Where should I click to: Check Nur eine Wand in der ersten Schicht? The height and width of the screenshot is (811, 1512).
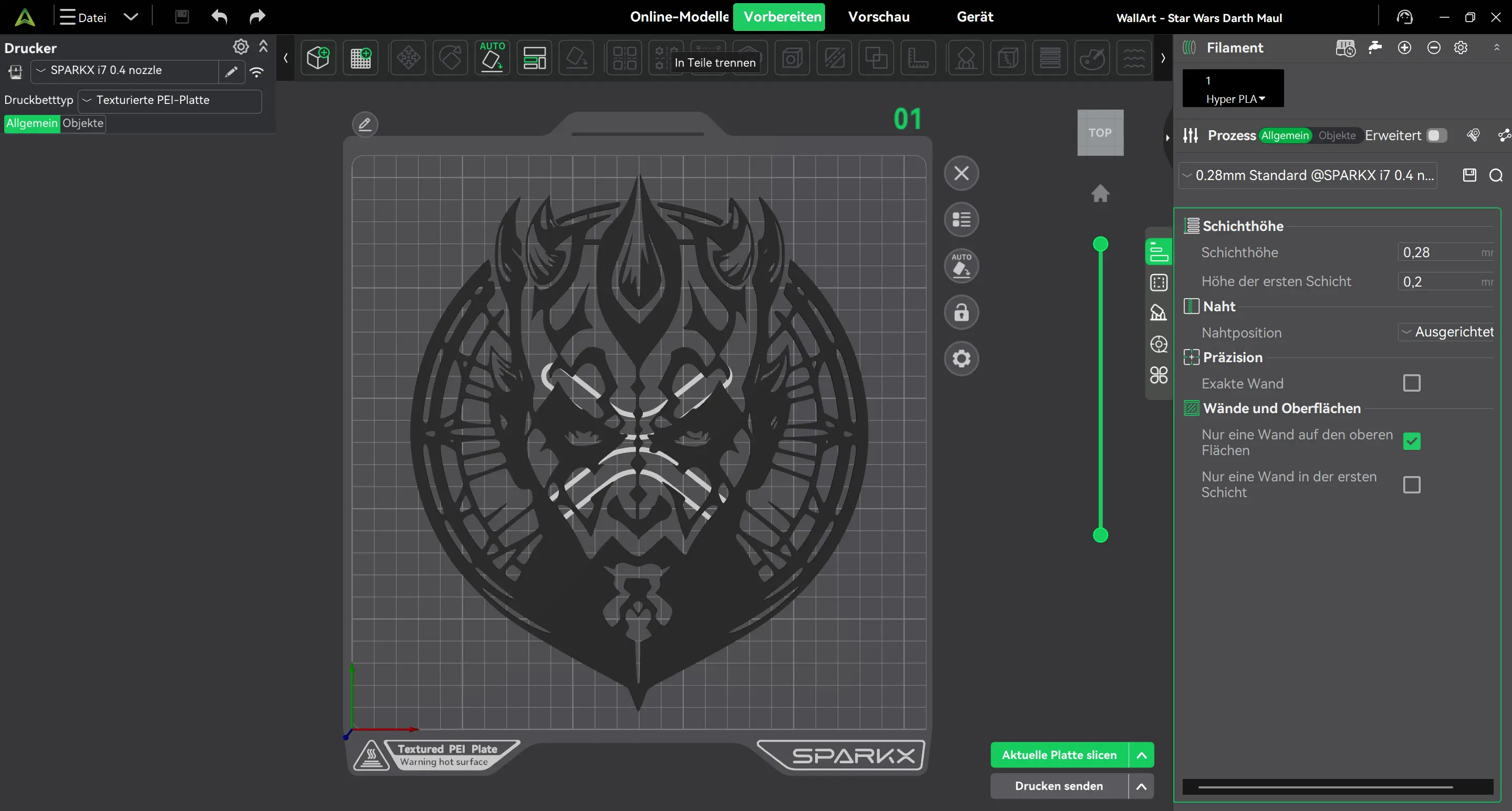point(1412,485)
